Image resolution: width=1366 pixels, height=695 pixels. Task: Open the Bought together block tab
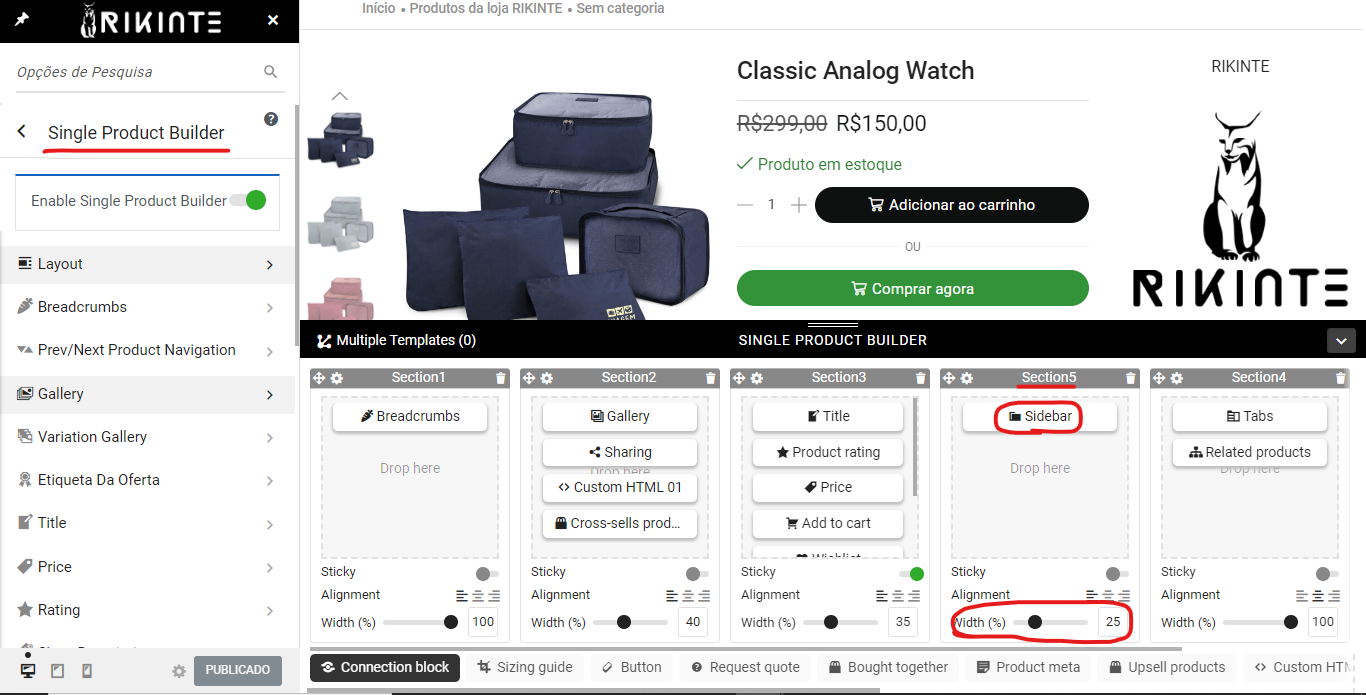coord(888,667)
